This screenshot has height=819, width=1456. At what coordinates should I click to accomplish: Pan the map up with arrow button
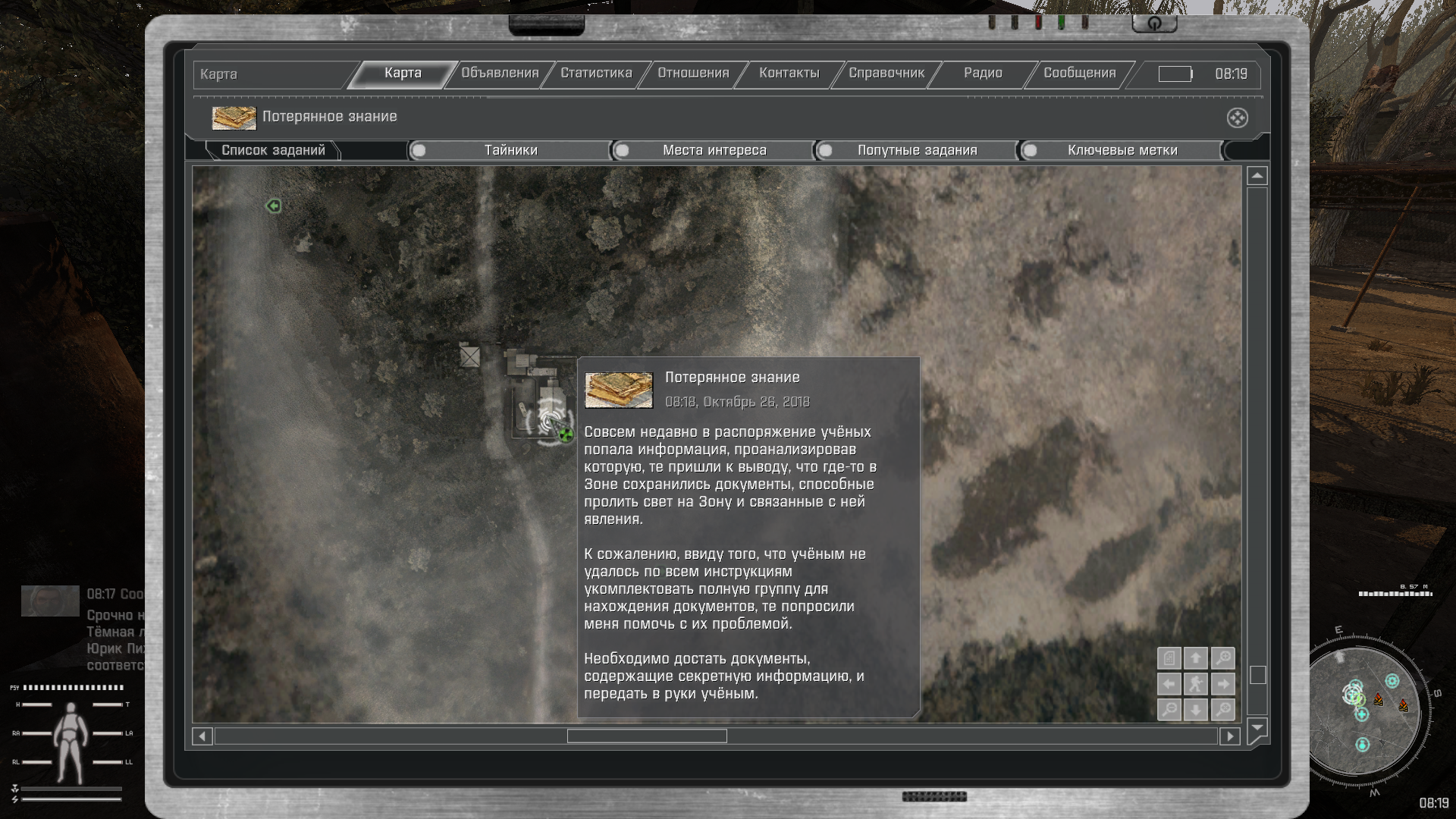[1196, 658]
